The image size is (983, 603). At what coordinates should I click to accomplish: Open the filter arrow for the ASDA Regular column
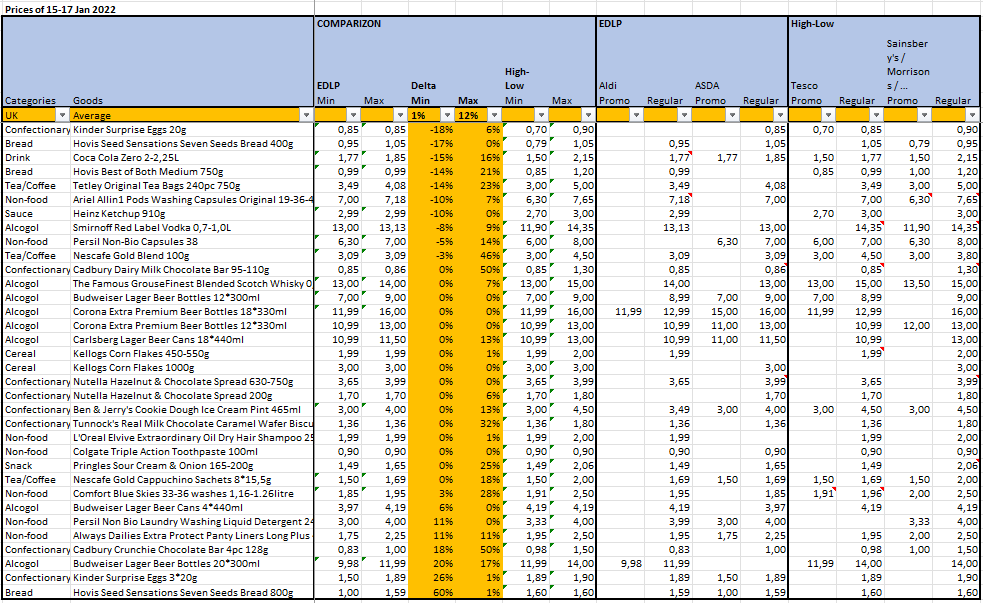click(x=780, y=115)
